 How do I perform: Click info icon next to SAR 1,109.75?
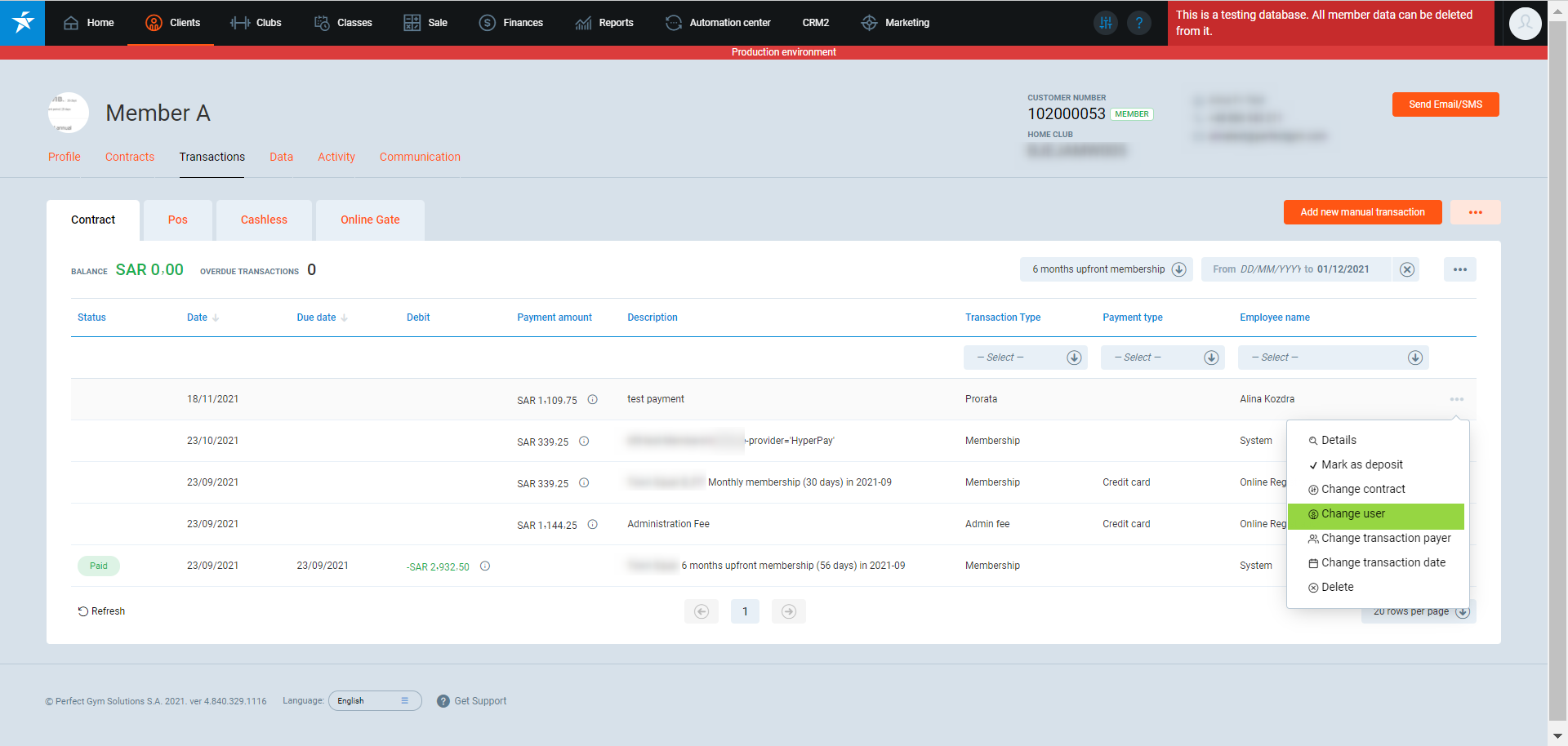(x=593, y=400)
